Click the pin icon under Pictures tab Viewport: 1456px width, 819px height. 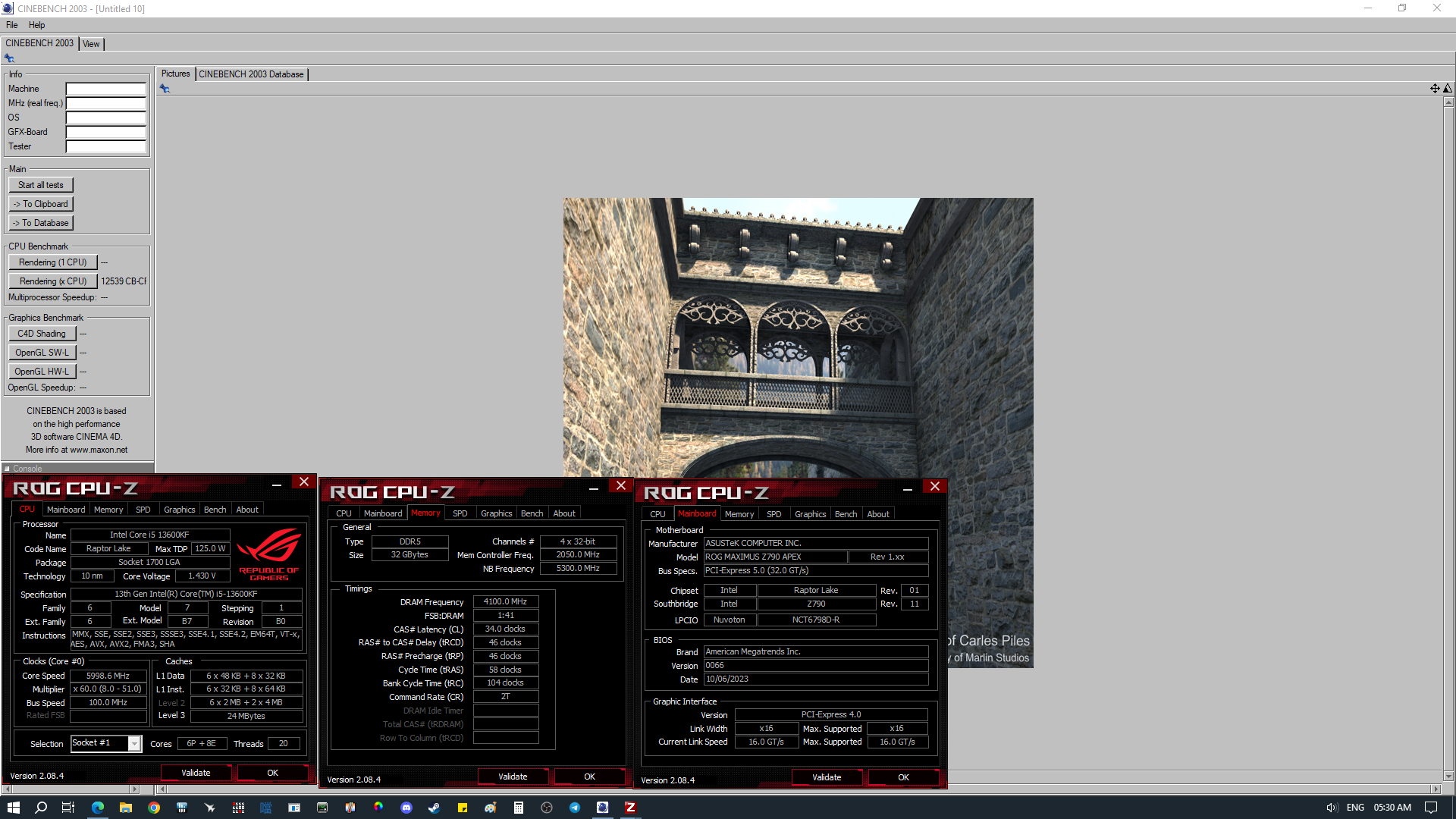coord(165,89)
